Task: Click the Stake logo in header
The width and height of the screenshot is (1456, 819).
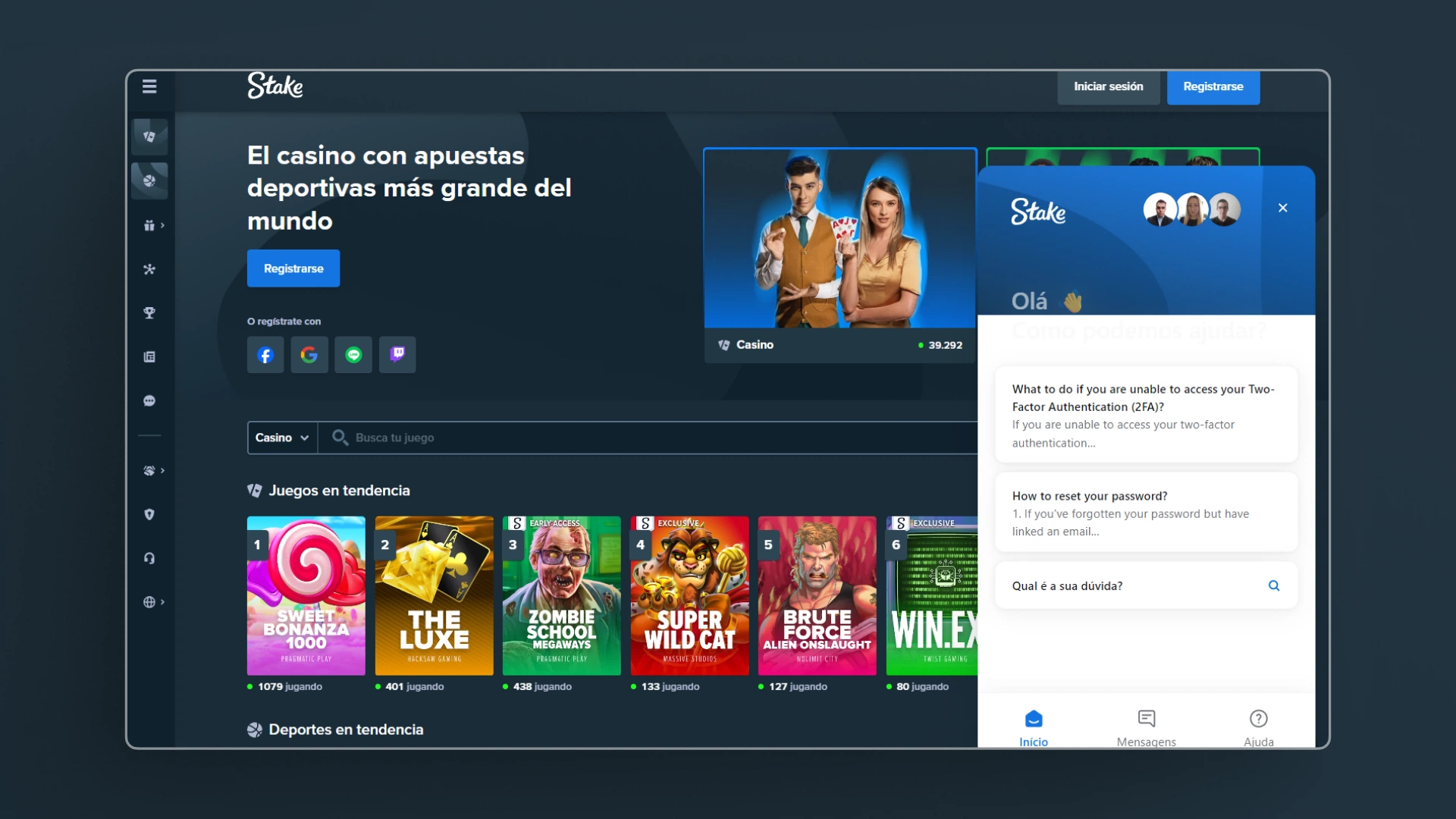Action: click(x=275, y=86)
